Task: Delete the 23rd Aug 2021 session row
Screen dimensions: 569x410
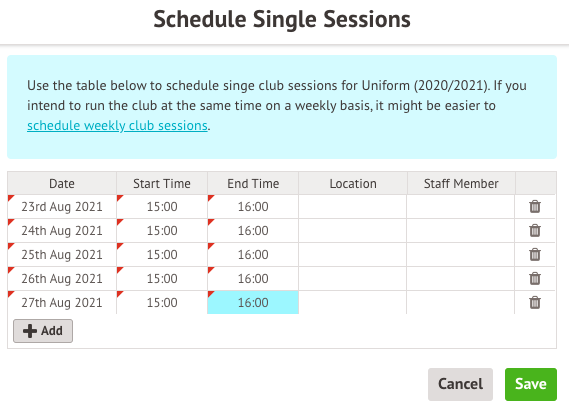Action: 535,206
